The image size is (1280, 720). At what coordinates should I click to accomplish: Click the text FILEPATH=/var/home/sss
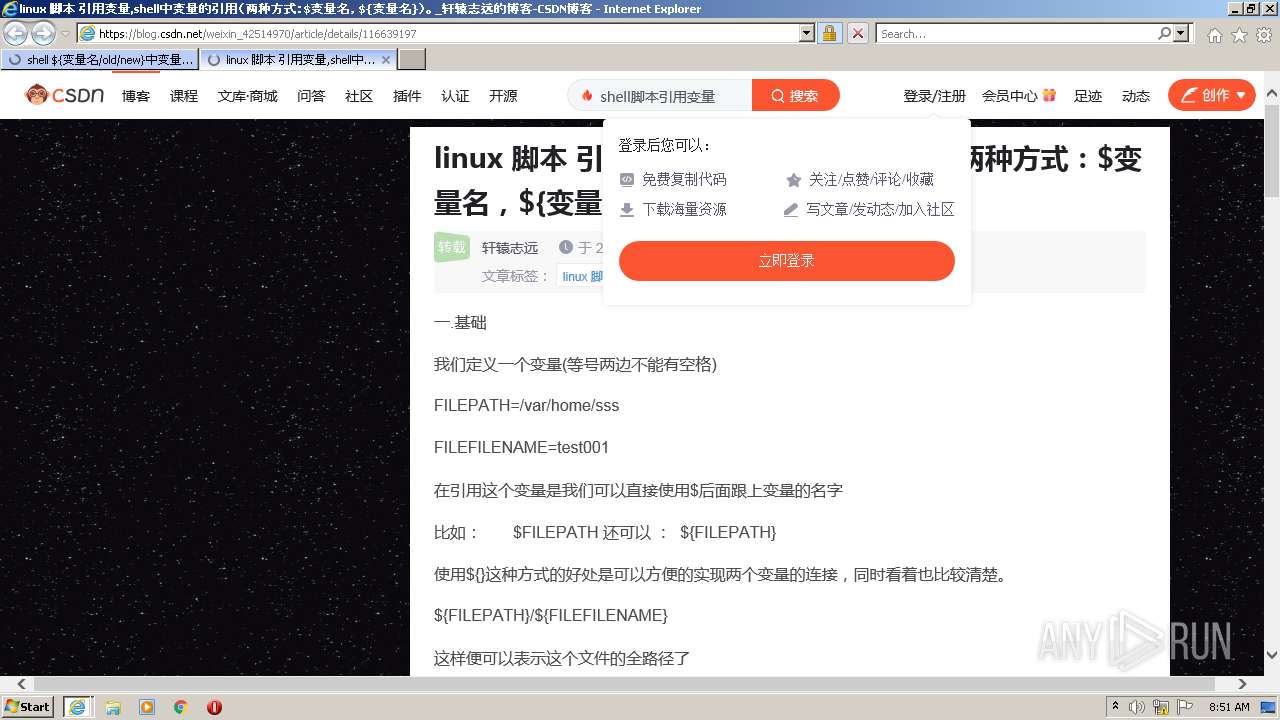pyautogui.click(x=527, y=405)
